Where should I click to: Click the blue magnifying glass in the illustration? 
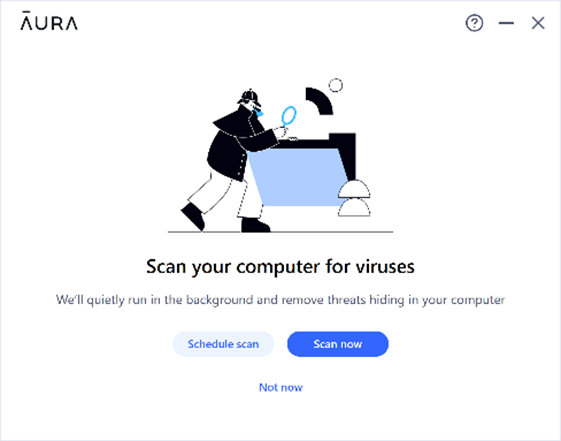pos(288,116)
